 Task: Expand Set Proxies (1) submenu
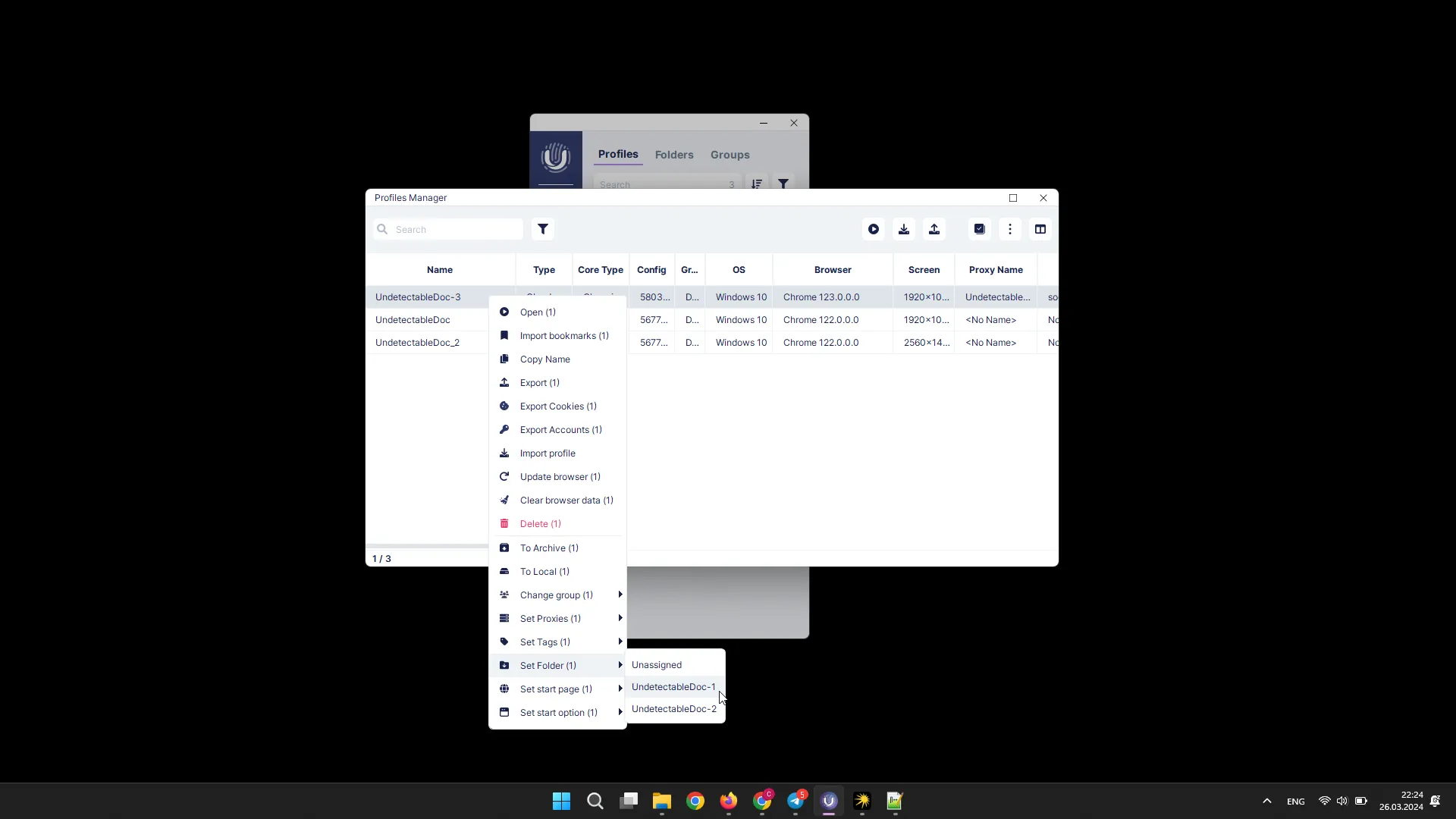coord(620,618)
